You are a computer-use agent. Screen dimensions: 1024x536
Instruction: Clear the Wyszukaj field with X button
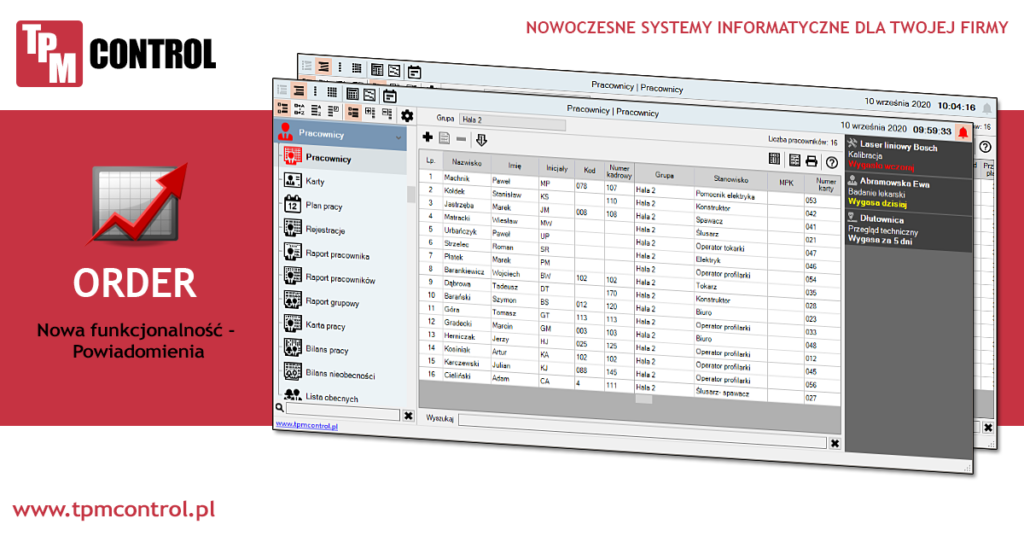[x=835, y=443]
